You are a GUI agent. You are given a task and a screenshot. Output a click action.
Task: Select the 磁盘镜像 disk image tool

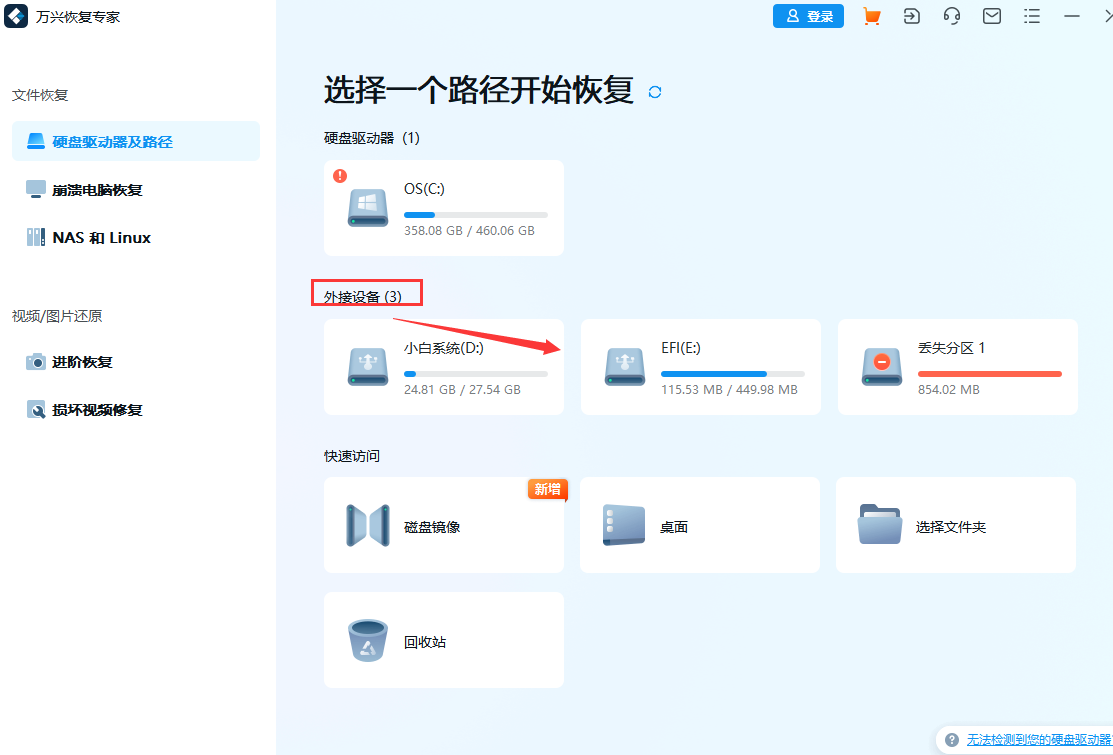[x=443, y=525]
